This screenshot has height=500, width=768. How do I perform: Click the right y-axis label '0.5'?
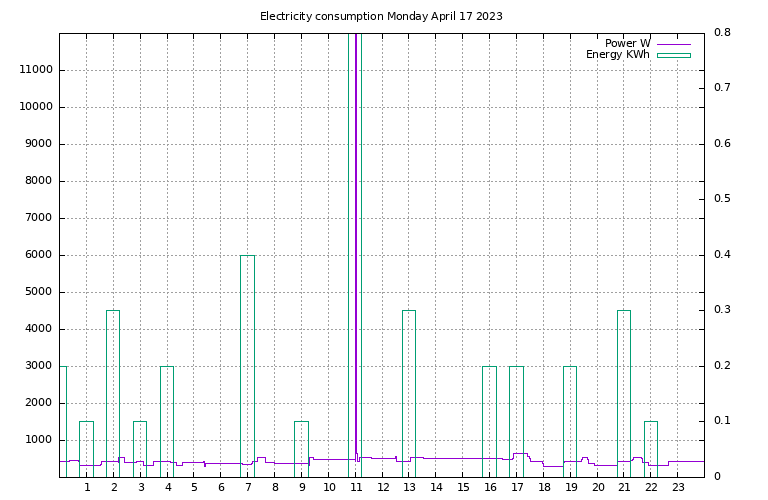tap(722, 199)
